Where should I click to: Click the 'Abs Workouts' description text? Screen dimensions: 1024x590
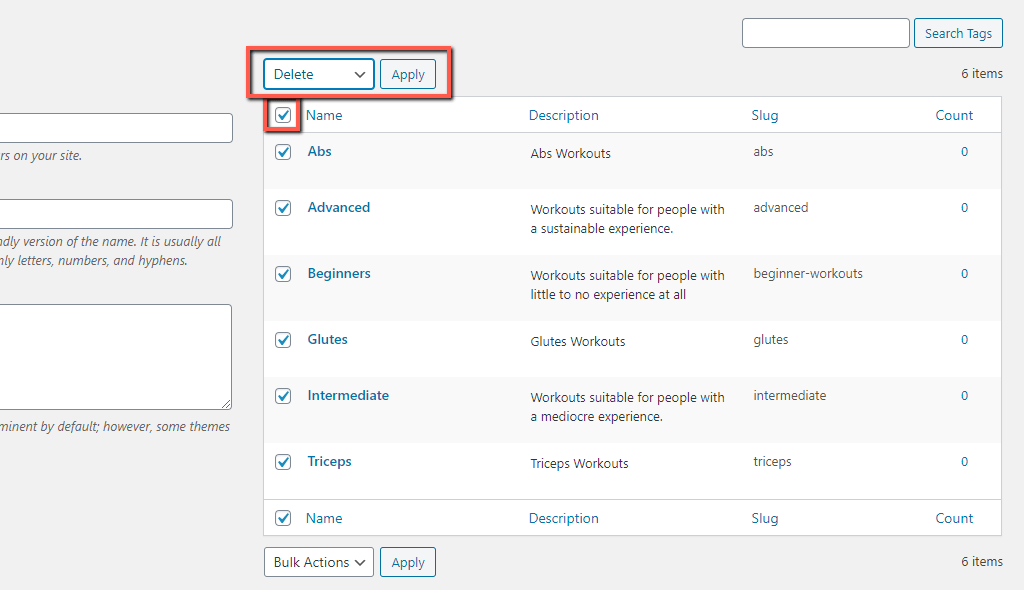pyautogui.click(x=571, y=154)
